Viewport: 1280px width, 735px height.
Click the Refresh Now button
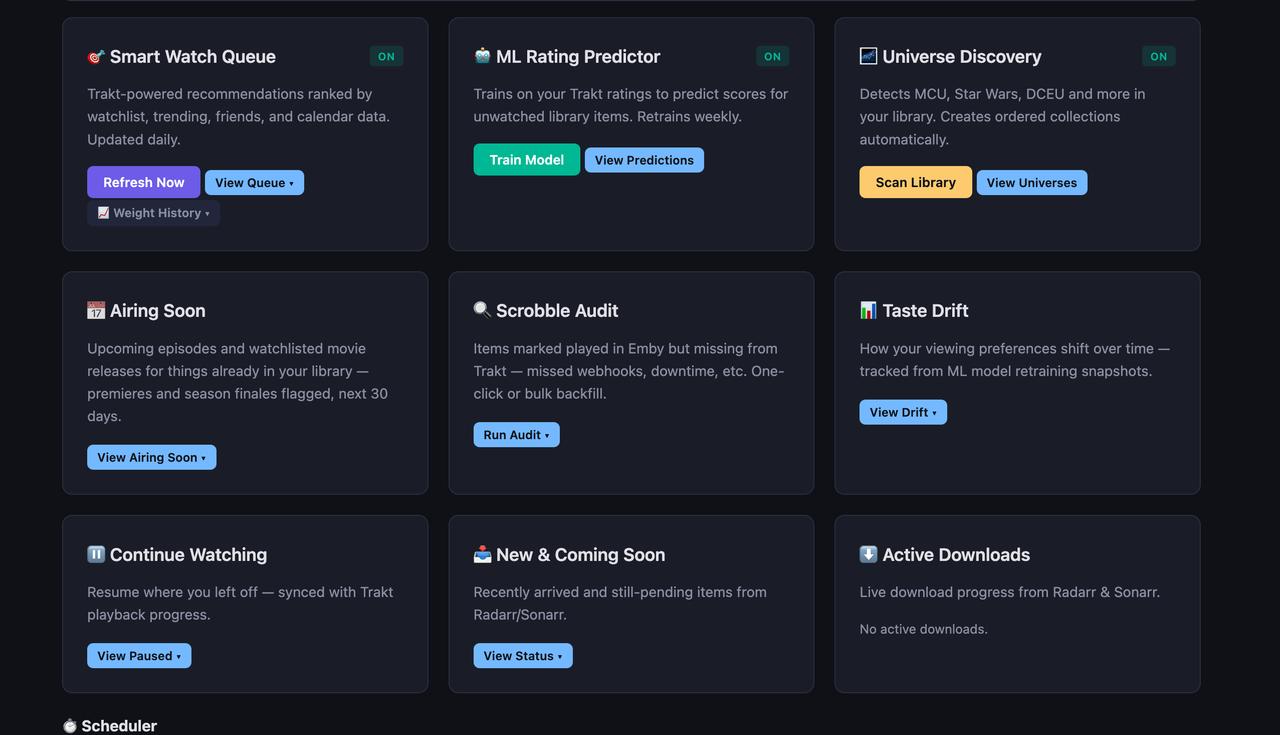point(143,182)
